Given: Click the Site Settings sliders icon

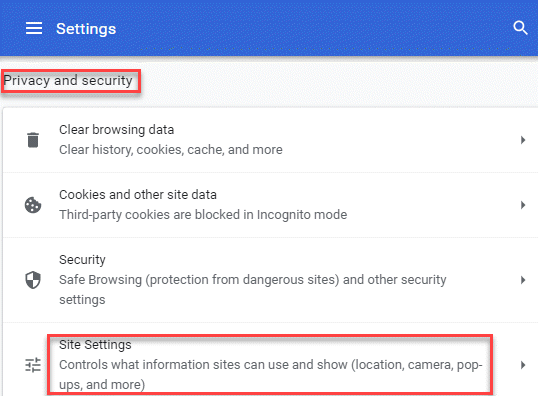Looking at the screenshot, I should (33, 365).
